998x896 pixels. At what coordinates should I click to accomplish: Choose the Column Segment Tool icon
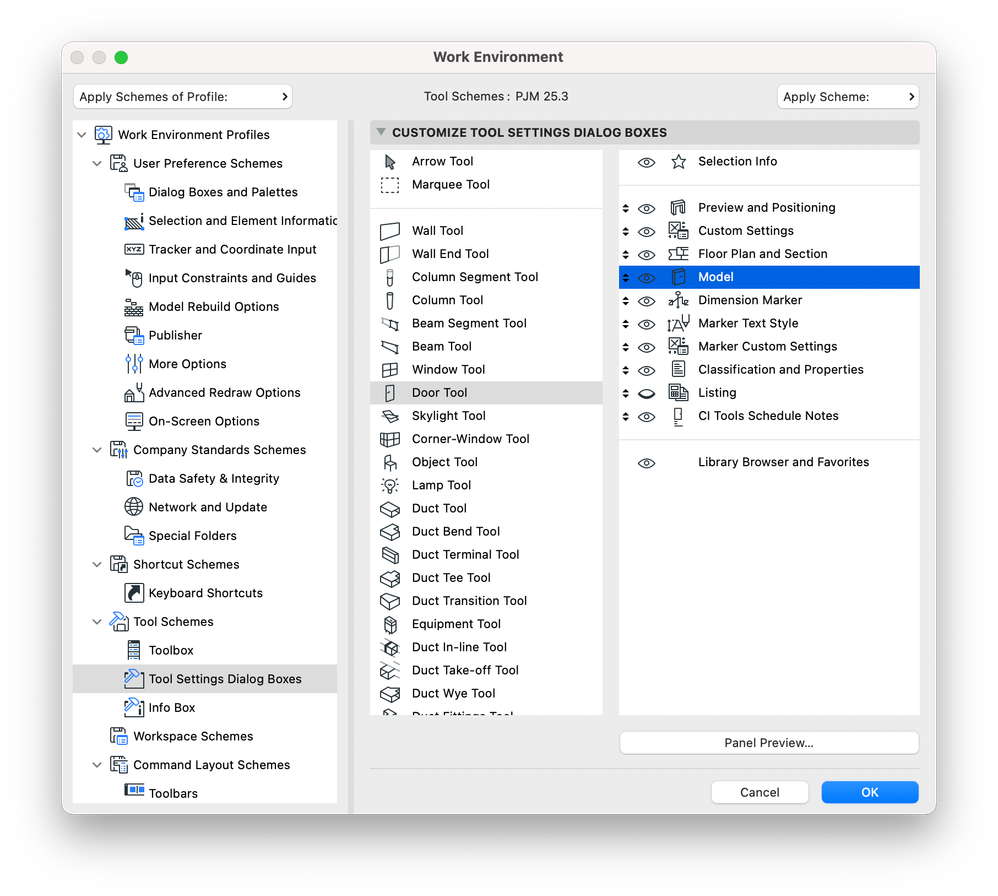pos(390,277)
